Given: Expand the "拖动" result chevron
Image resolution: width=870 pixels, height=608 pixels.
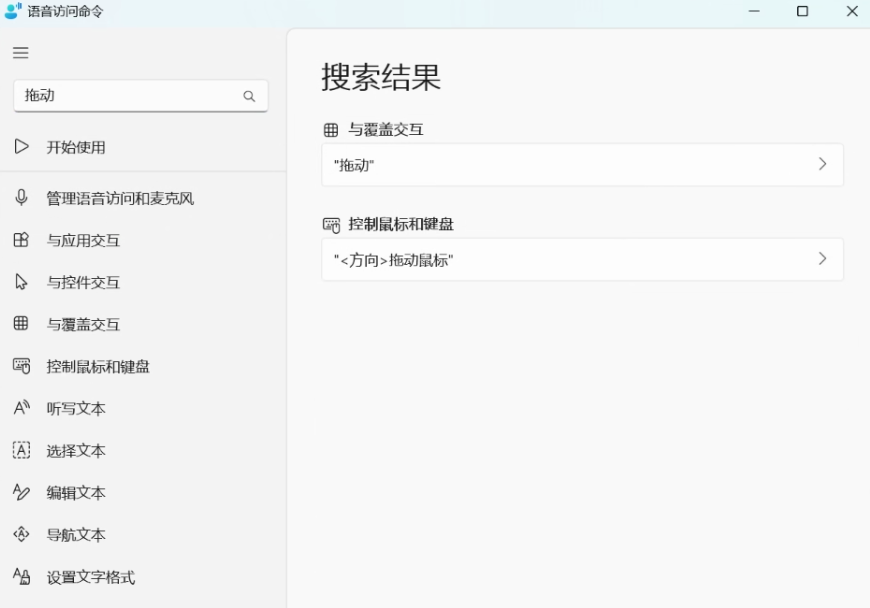Looking at the screenshot, I should 822,164.
